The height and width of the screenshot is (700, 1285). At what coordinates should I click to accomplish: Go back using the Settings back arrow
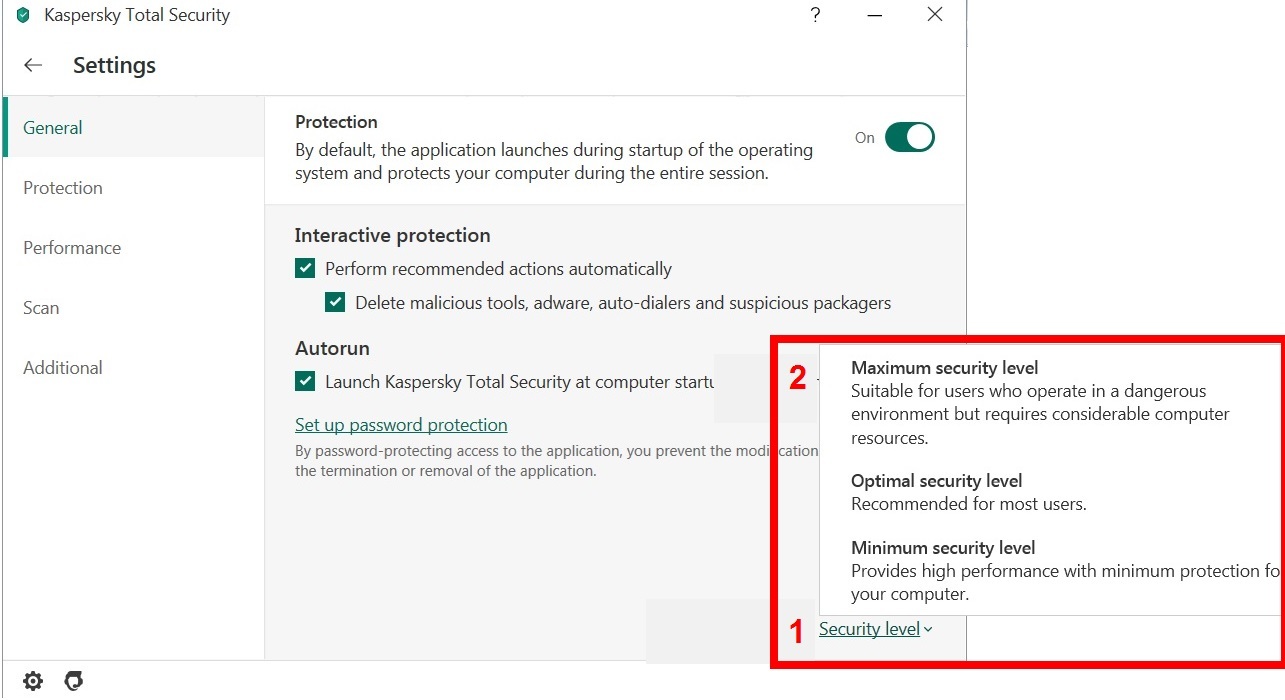point(33,66)
